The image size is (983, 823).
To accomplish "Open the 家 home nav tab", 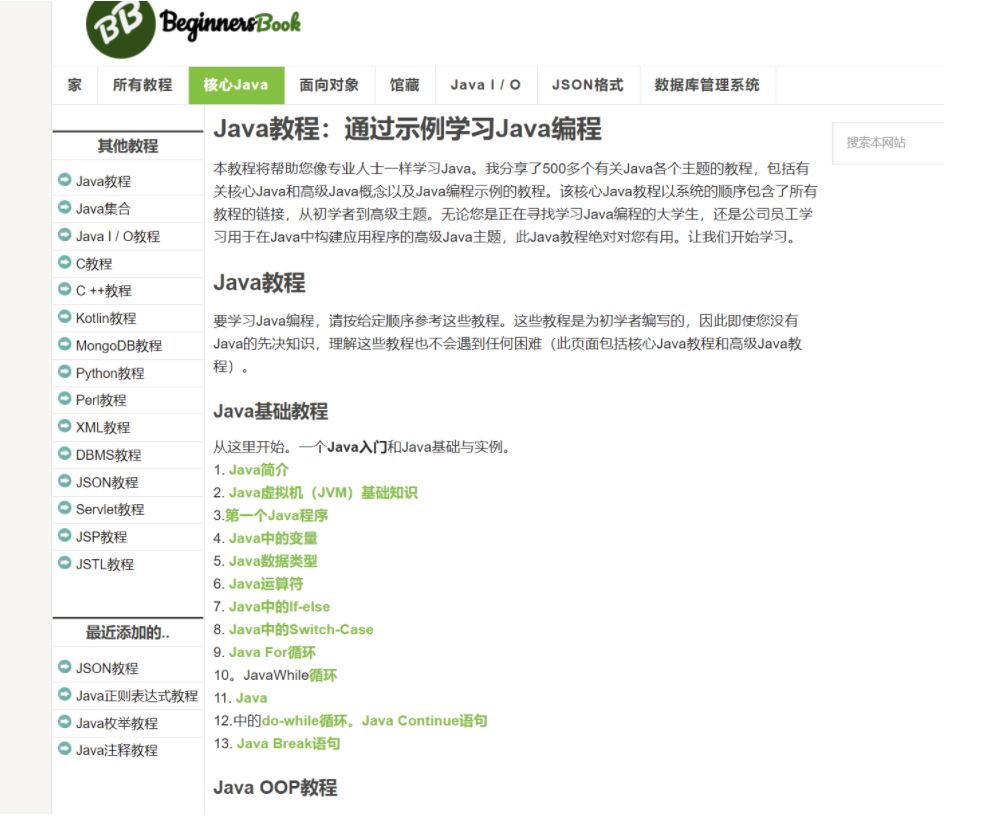I will pyautogui.click(x=75, y=85).
